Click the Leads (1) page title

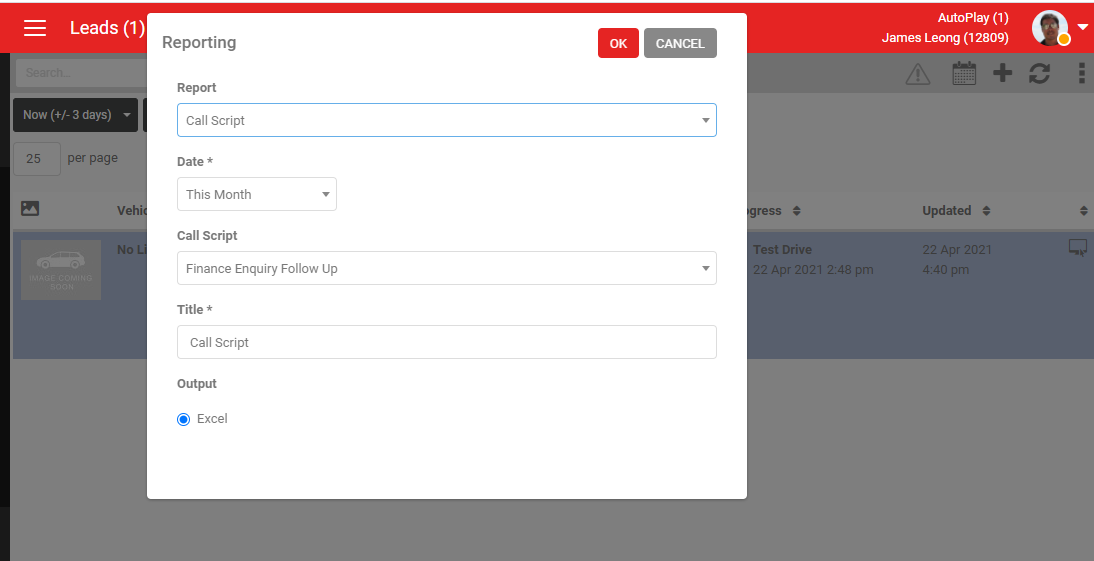[x=107, y=28]
